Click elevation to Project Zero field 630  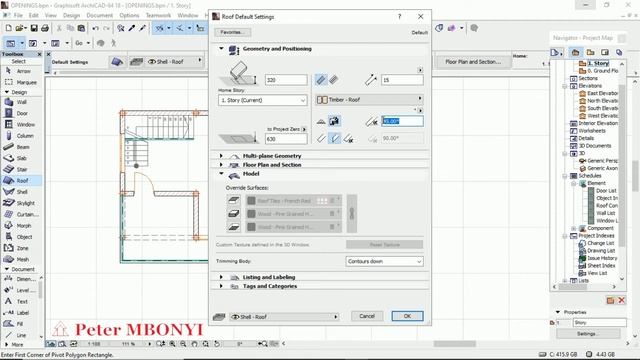pyautogui.click(x=286, y=139)
